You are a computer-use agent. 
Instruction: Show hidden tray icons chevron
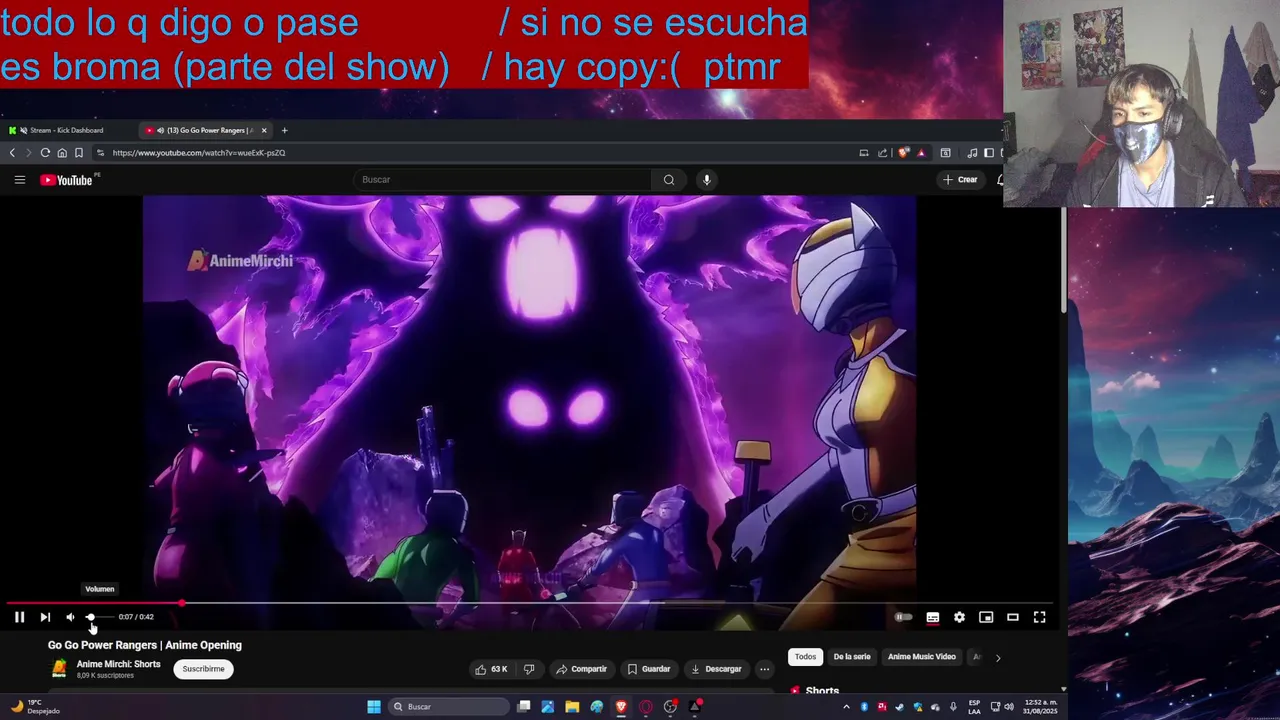pyautogui.click(x=846, y=707)
